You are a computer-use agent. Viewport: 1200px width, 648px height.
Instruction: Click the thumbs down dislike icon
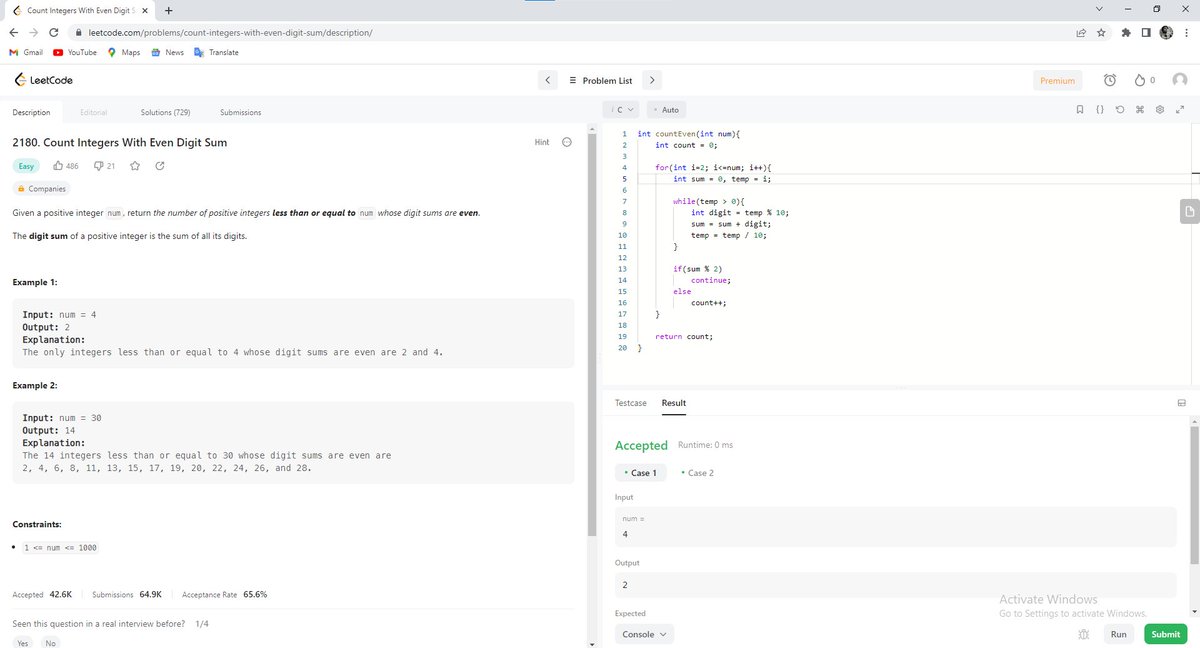(98, 166)
